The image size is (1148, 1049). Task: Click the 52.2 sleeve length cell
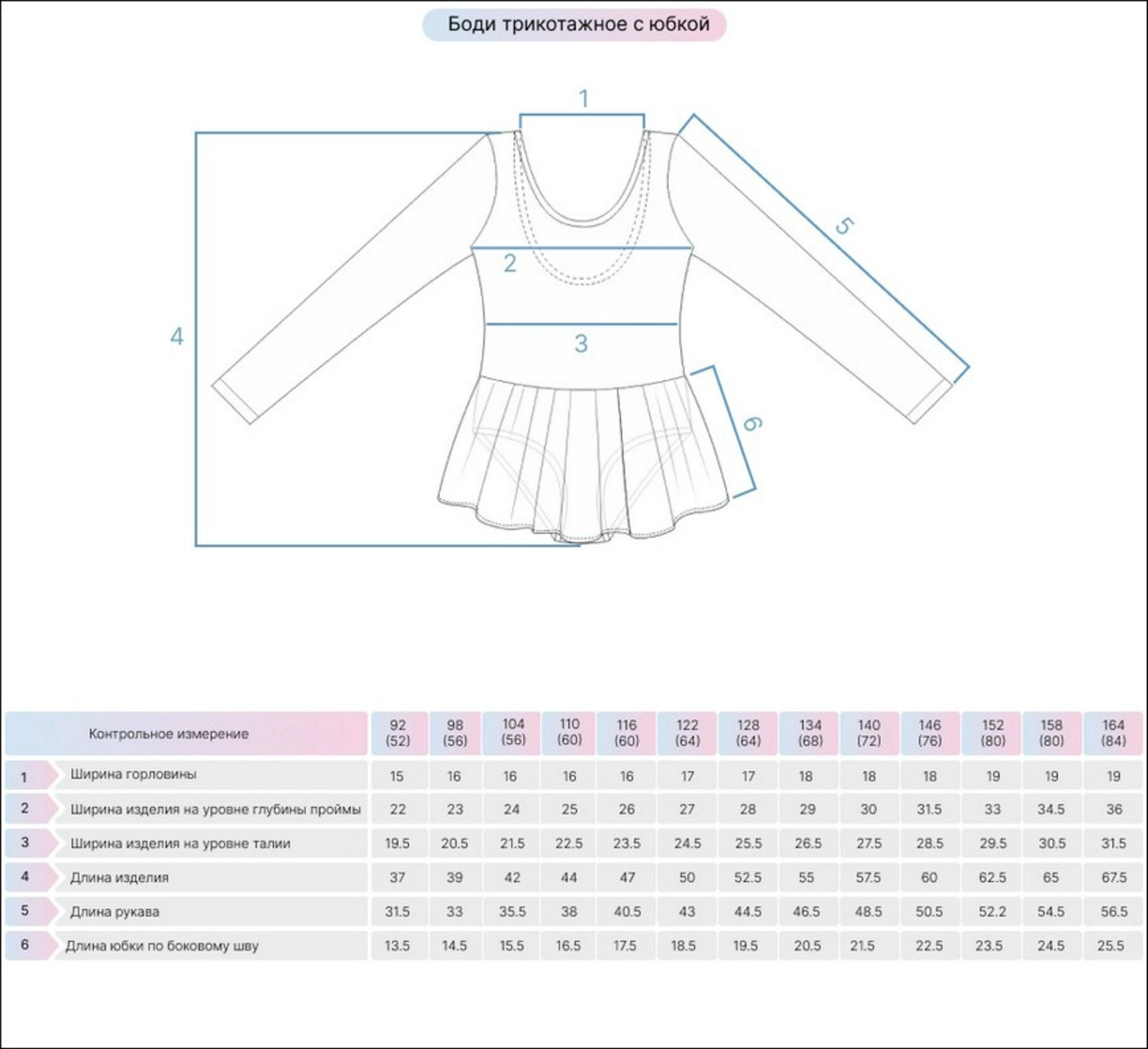[x=992, y=911]
